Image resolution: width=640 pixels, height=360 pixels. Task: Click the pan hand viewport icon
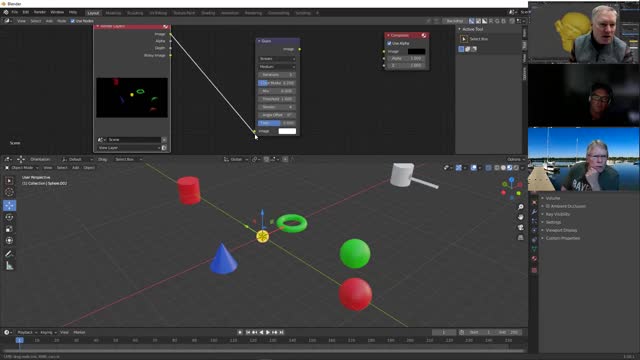click(x=521, y=217)
